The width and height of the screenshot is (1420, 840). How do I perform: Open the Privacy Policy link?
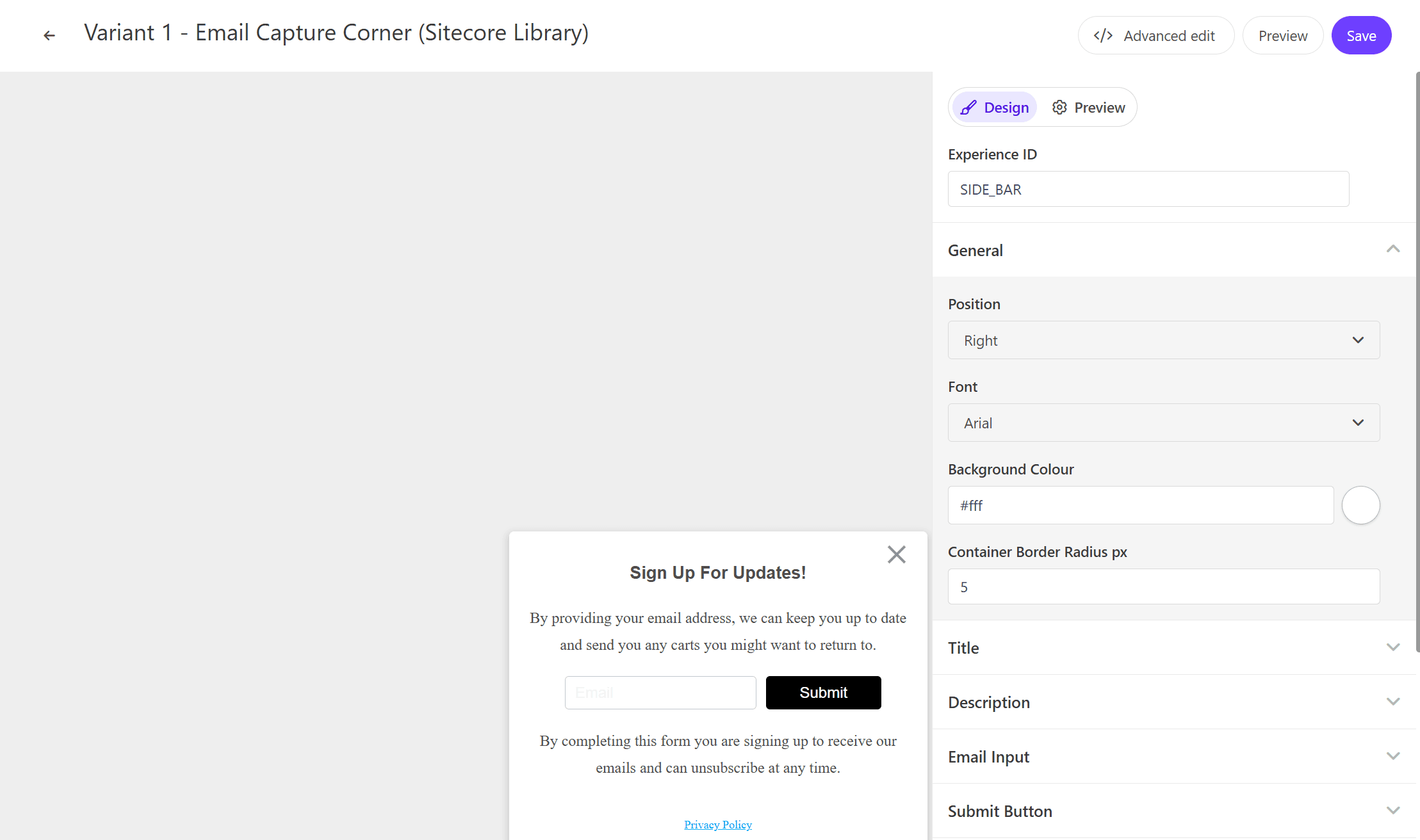[x=717, y=825]
